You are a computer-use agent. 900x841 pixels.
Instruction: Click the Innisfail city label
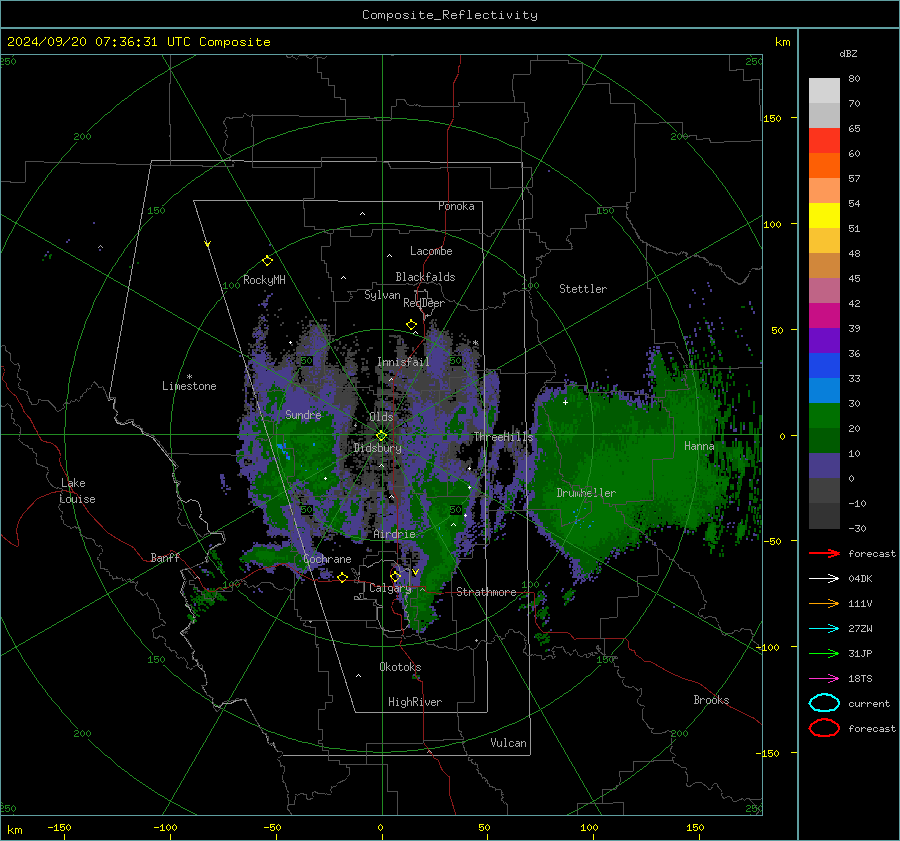coord(403,362)
